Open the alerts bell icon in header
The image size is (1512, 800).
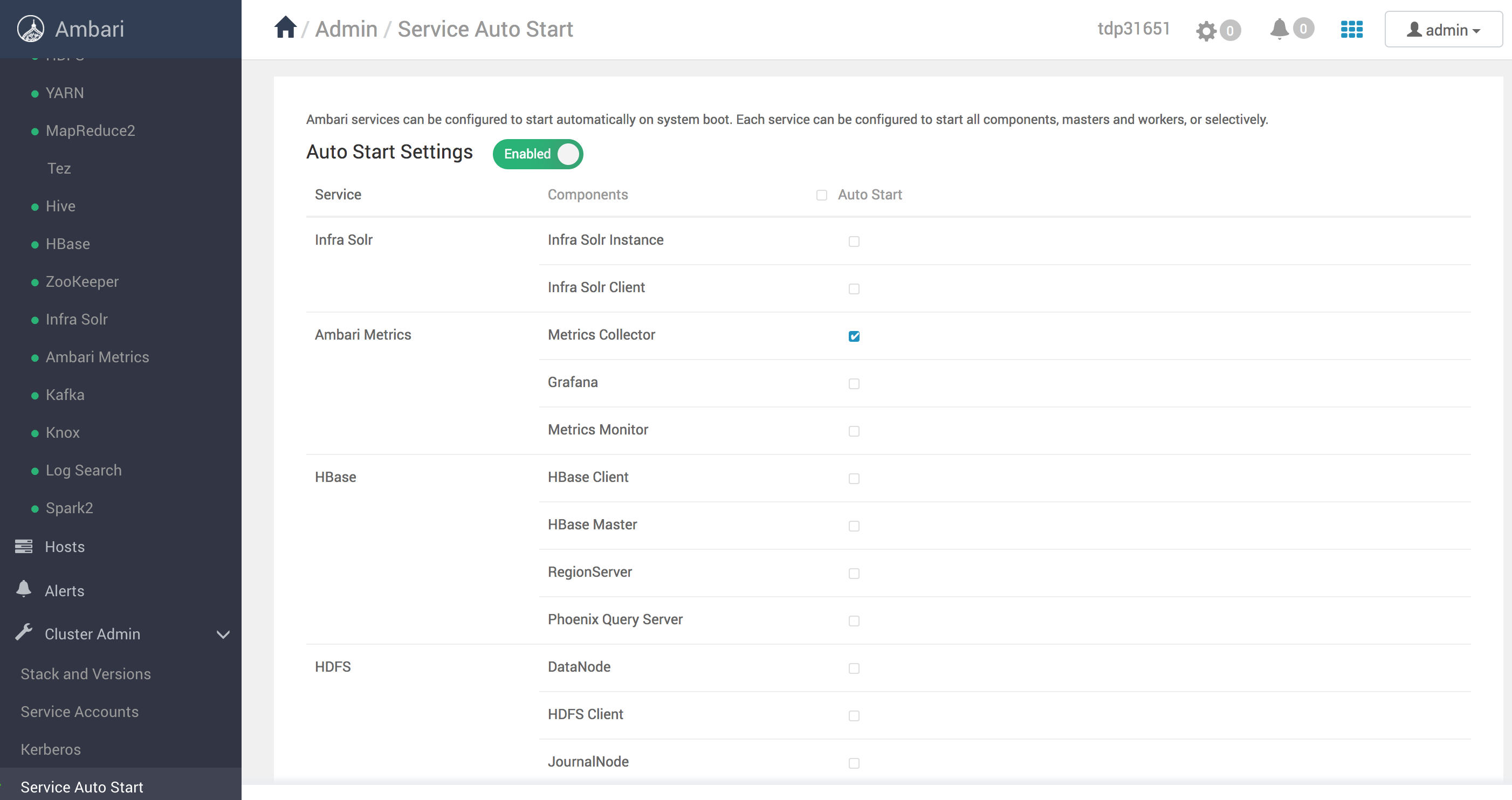click(x=1279, y=29)
